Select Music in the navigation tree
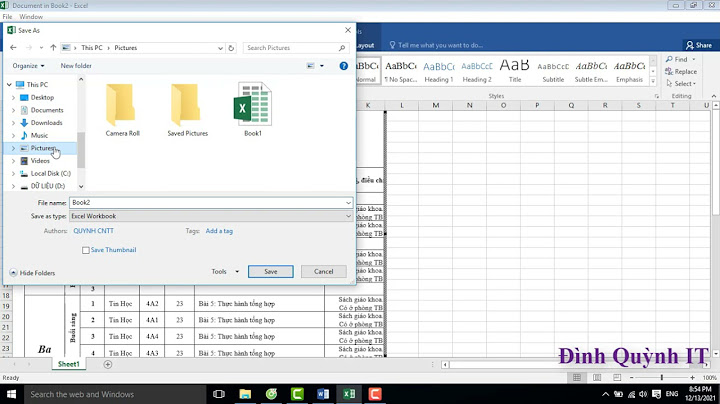 39,135
